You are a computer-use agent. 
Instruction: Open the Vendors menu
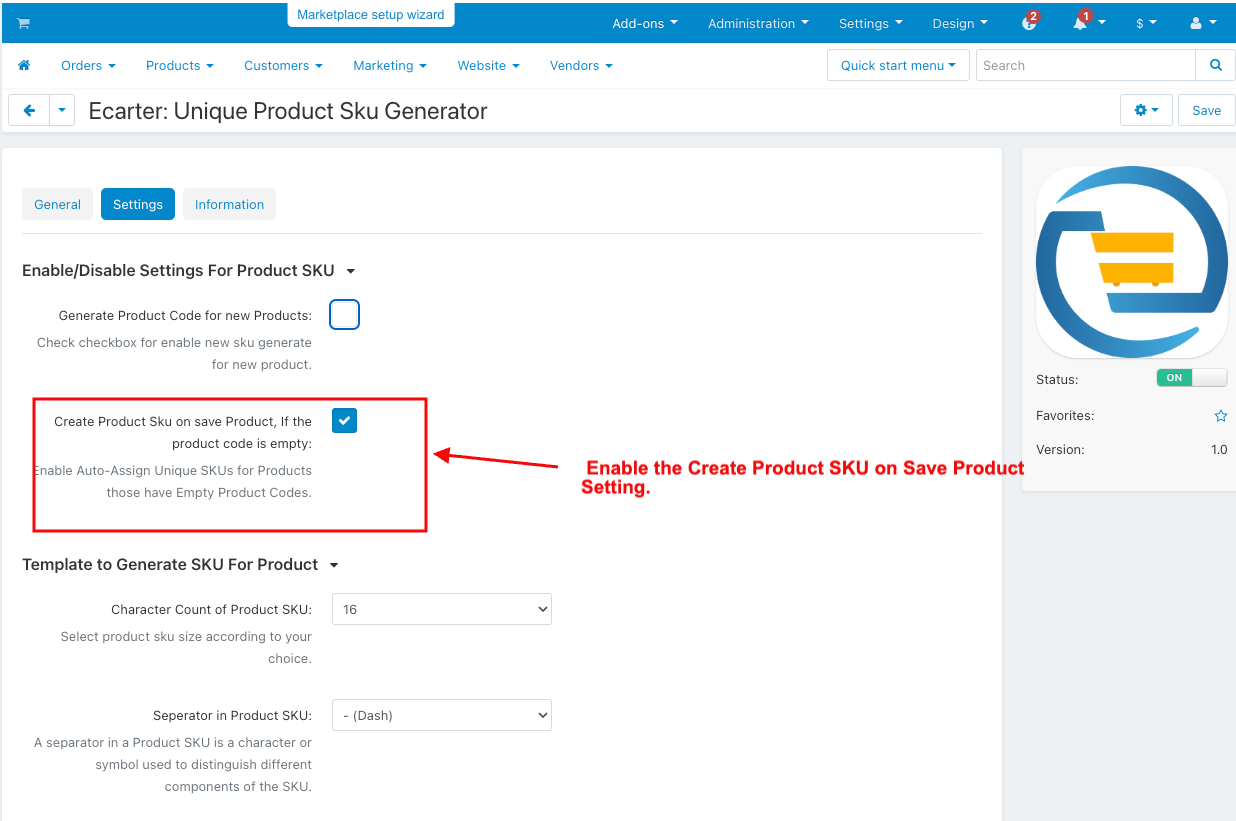click(581, 65)
